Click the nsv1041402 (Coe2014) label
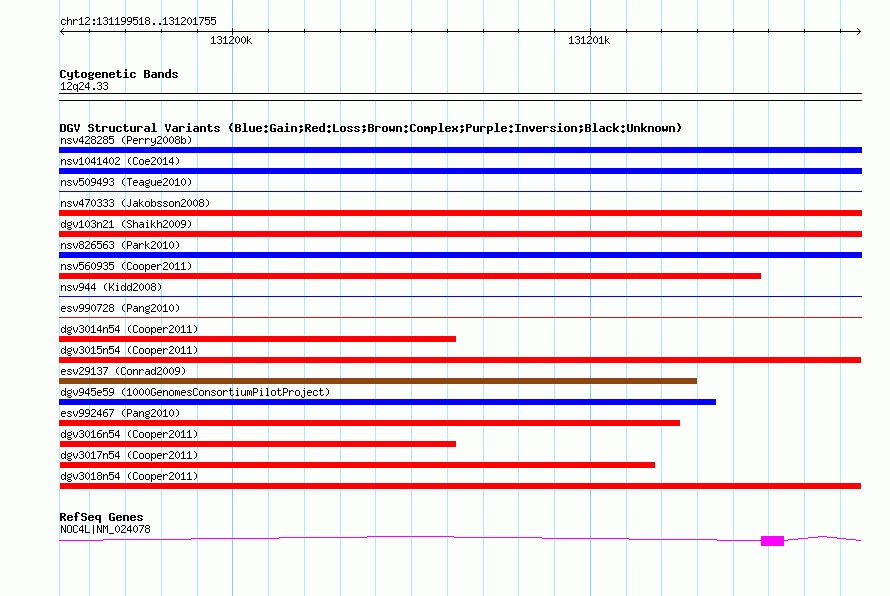This screenshot has height=596, width=890. pyautogui.click(x=120, y=161)
